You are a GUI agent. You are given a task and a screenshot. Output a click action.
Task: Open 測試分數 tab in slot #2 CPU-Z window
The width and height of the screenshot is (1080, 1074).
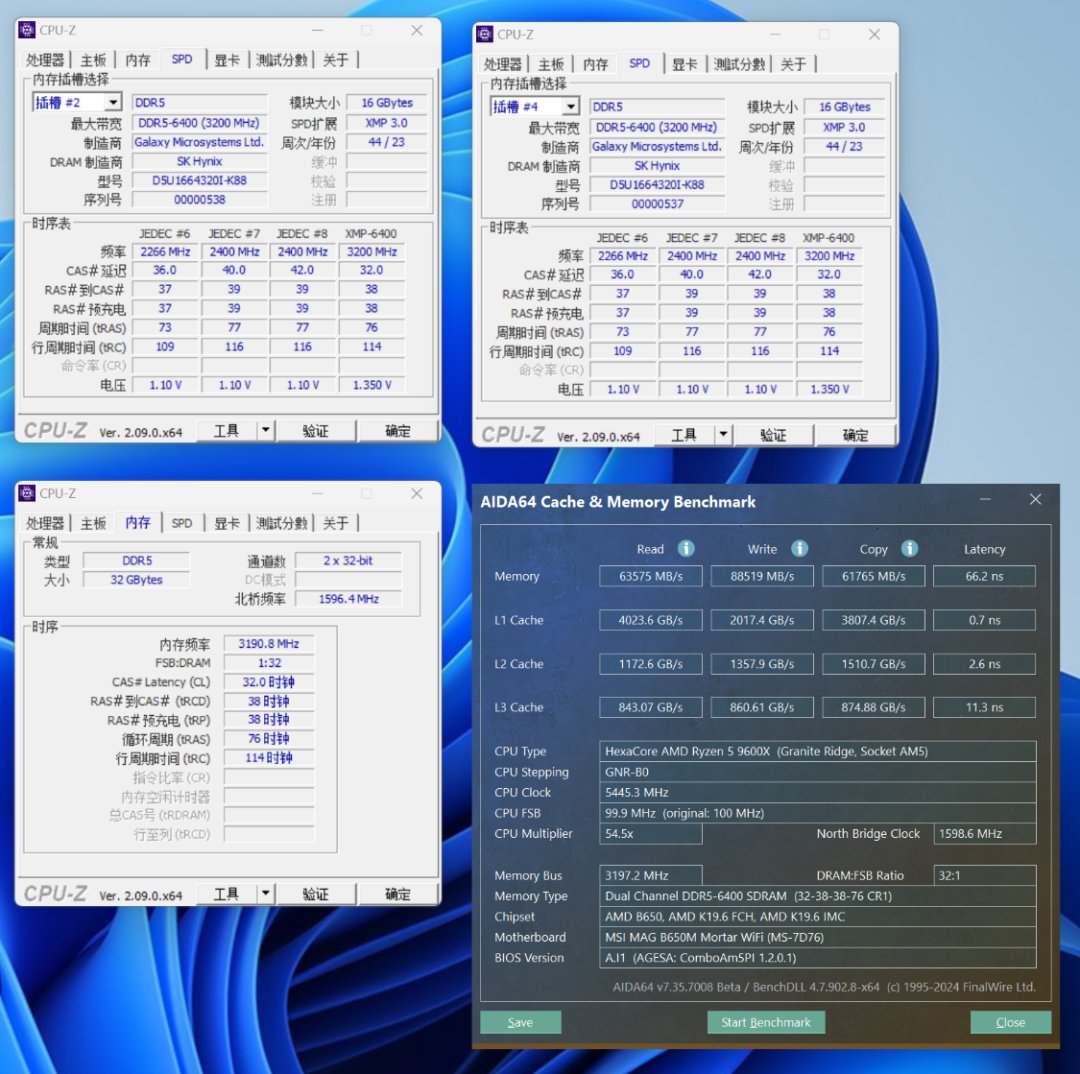[x=281, y=60]
